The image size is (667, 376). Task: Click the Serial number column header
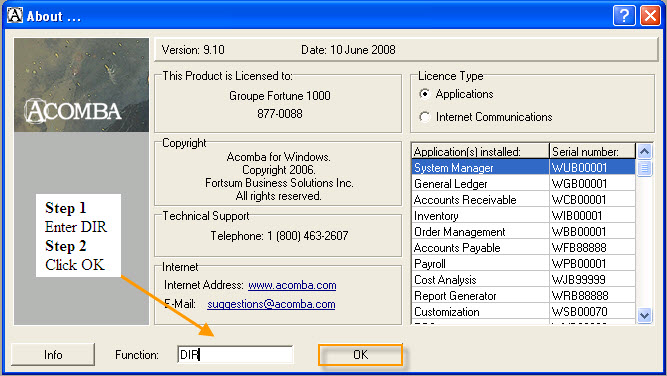[x=593, y=151]
